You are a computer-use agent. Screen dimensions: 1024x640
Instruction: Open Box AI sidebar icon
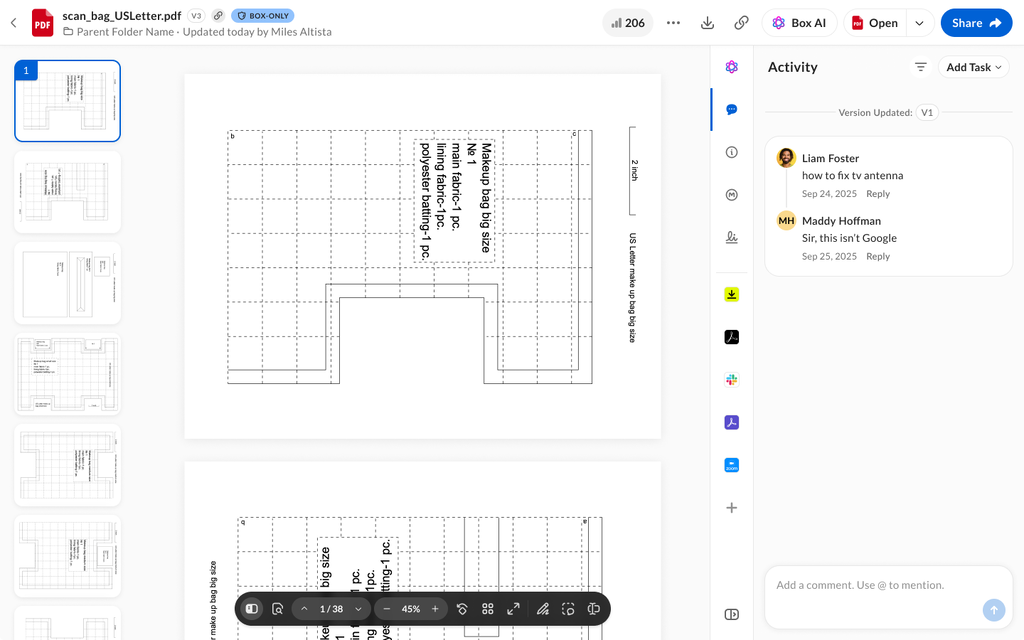click(x=731, y=67)
